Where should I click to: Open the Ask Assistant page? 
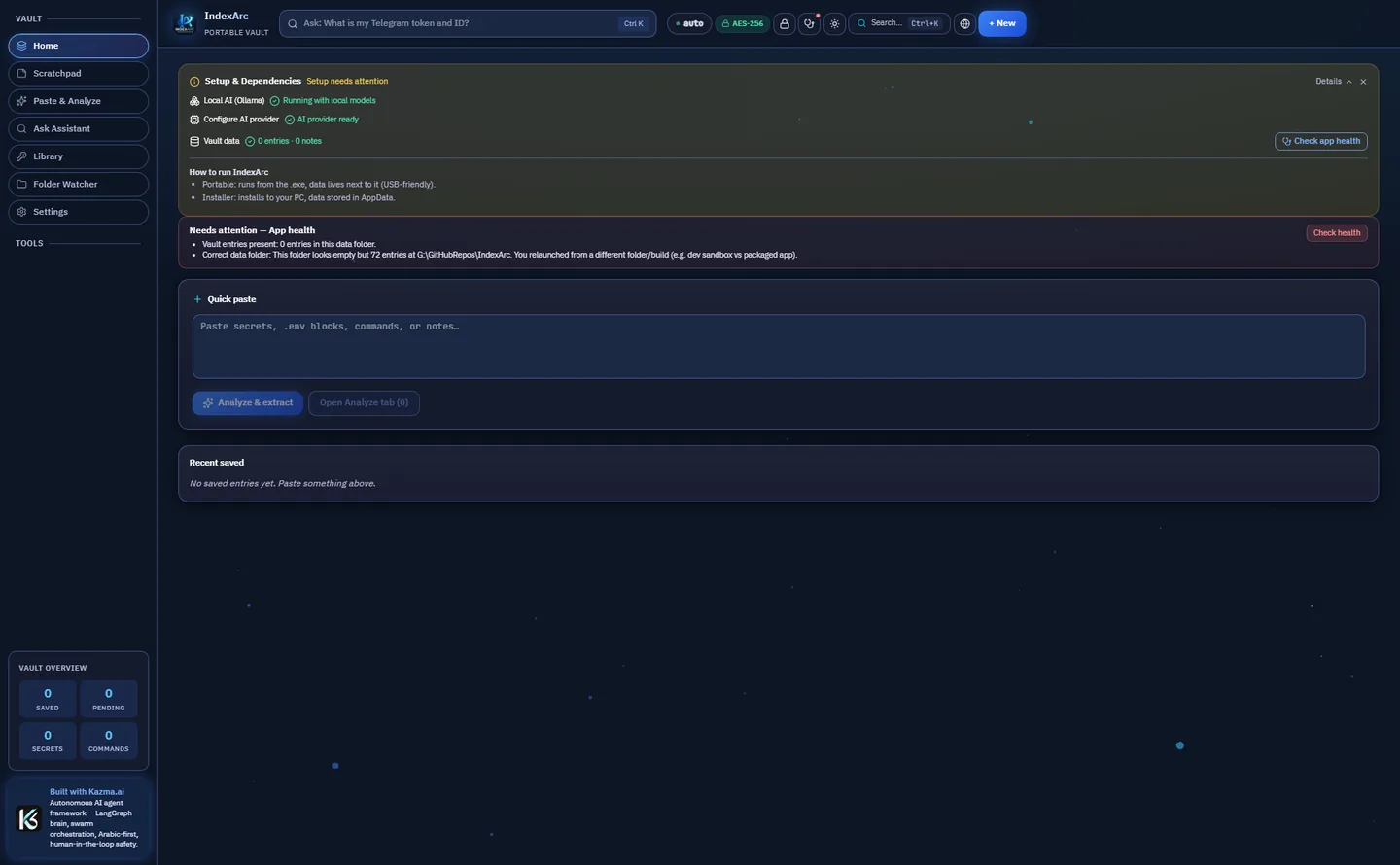(79, 128)
